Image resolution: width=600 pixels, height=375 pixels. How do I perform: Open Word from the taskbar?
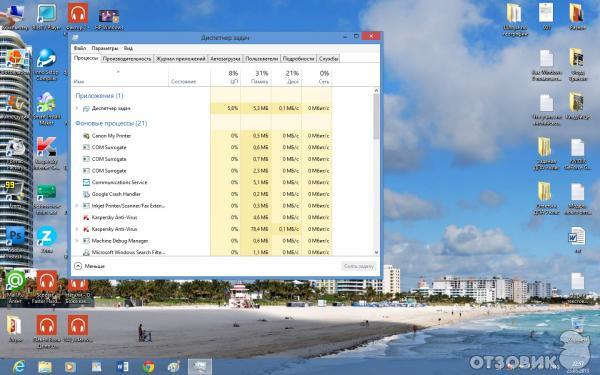pyautogui.click(x=122, y=367)
